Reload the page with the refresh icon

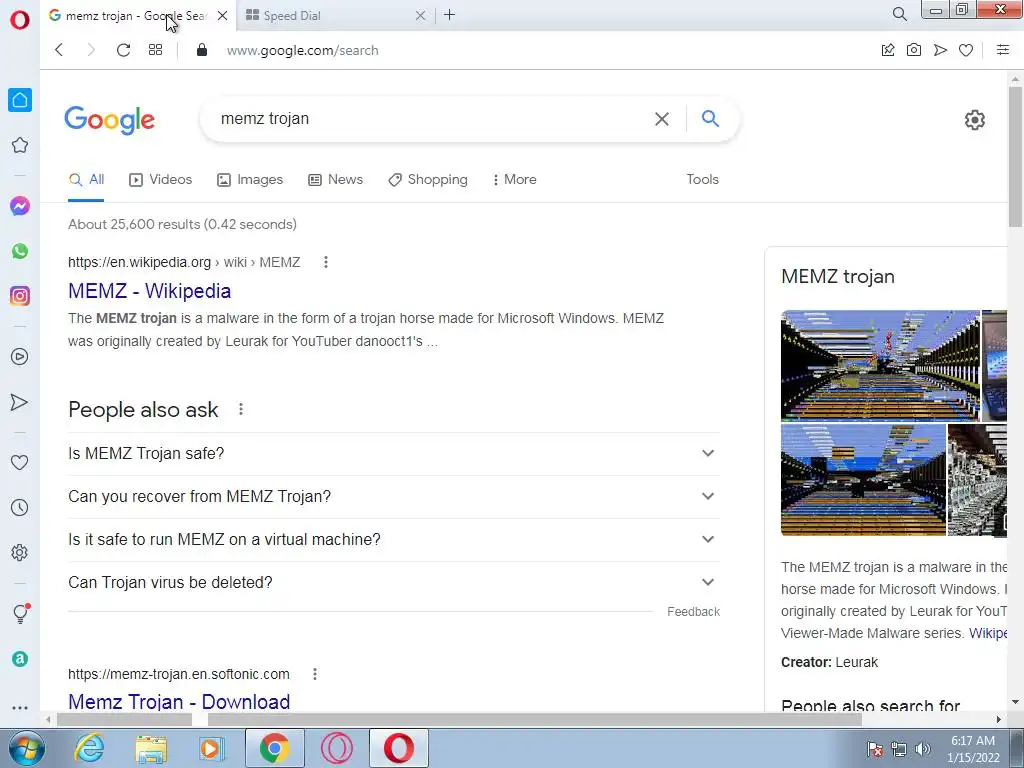[x=123, y=50]
